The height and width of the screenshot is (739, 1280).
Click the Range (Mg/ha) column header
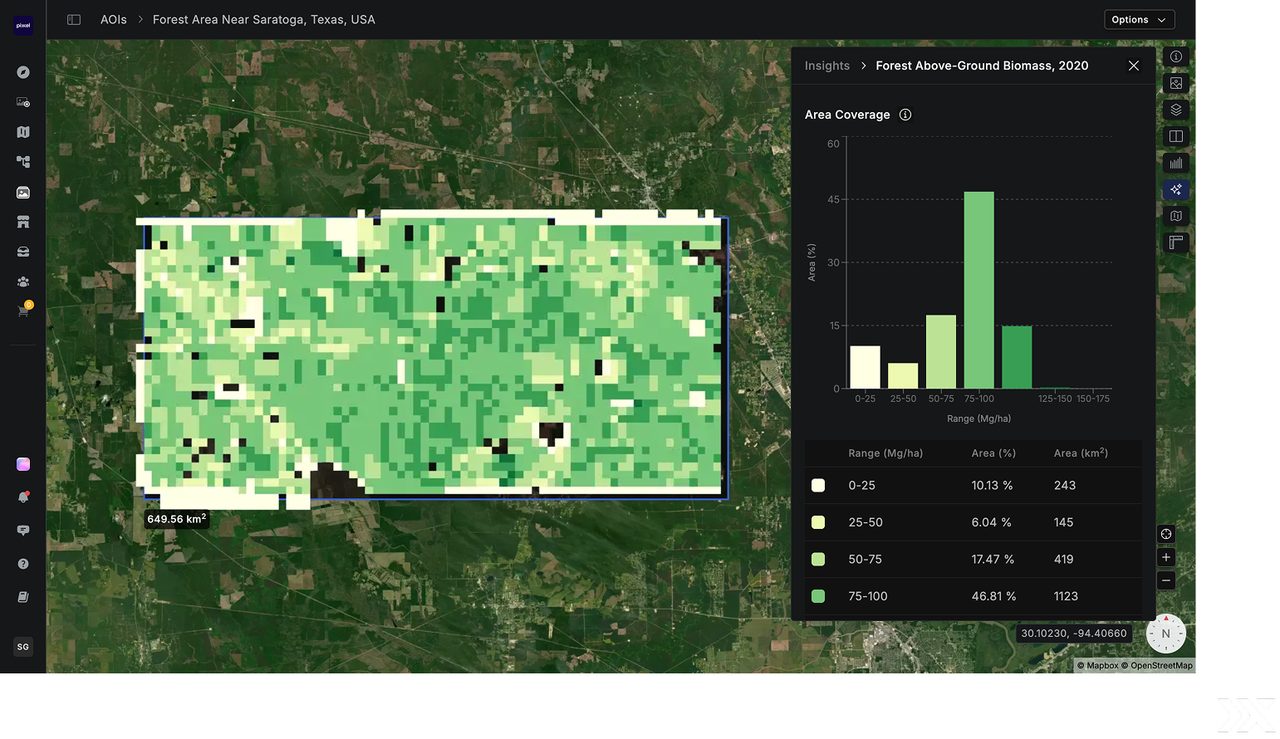click(886, 454)
